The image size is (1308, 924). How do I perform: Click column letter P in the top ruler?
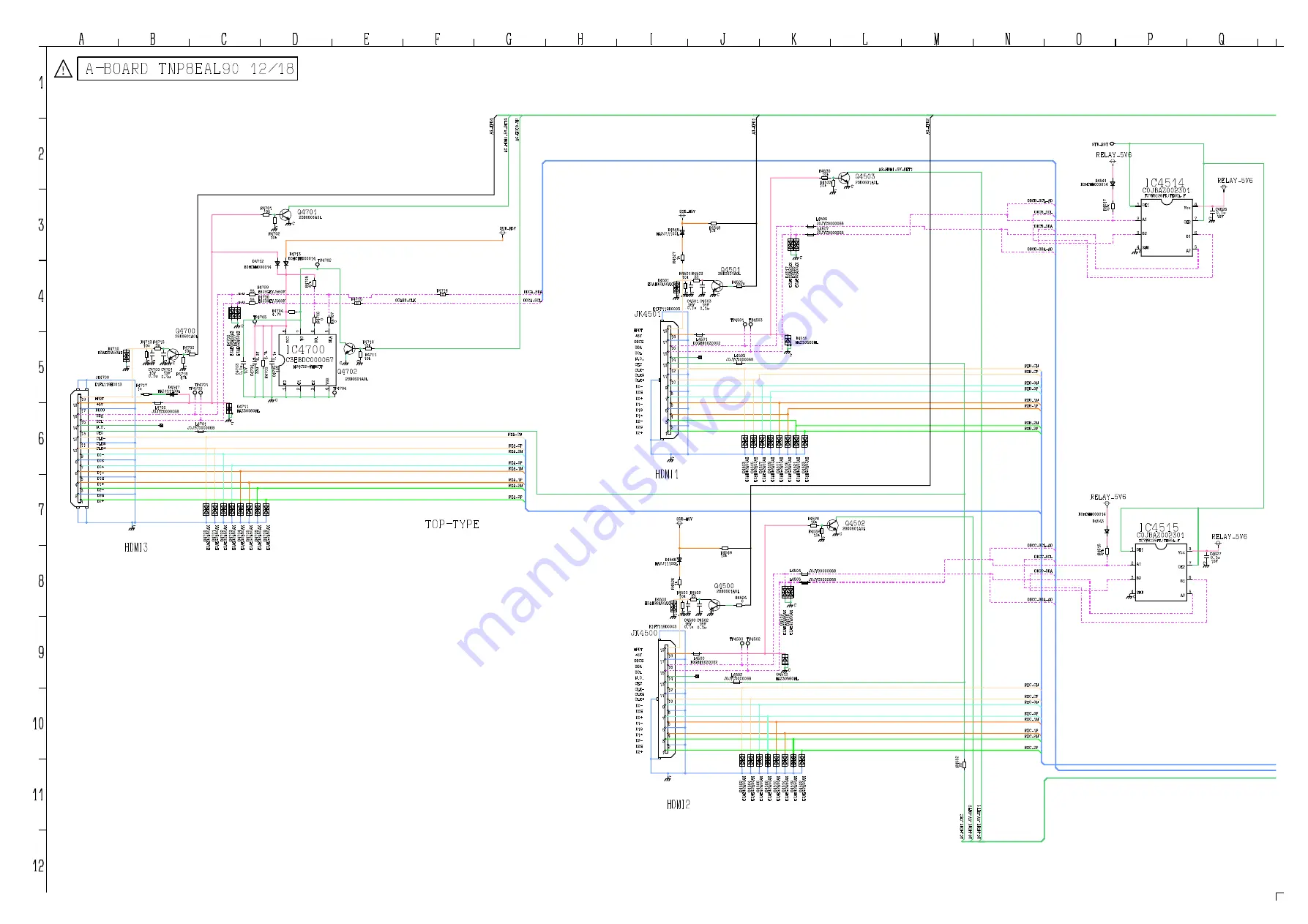[1150, 40]
